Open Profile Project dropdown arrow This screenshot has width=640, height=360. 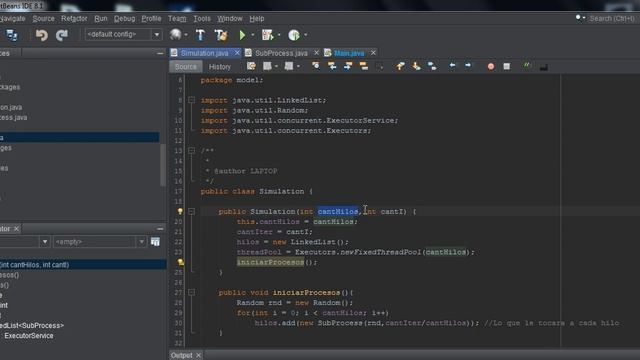click(305, 35)
